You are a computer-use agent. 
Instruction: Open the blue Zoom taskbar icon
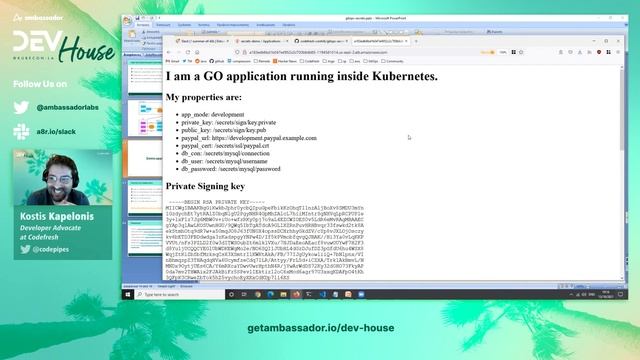click(361, 294)
